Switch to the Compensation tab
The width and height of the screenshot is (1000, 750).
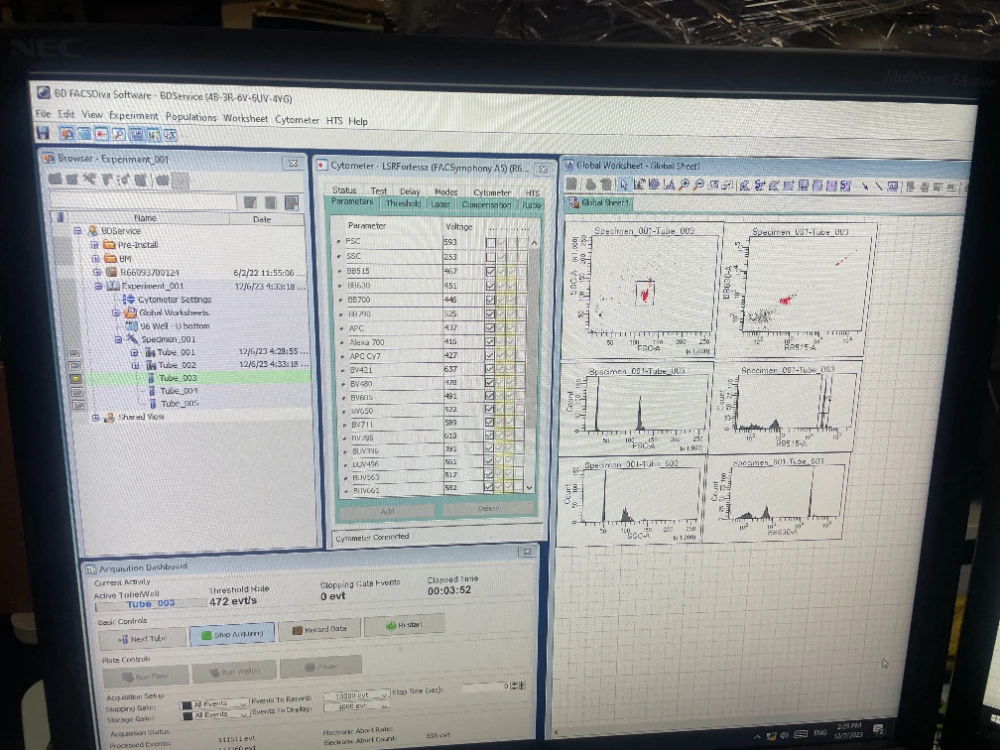(486, 204)
